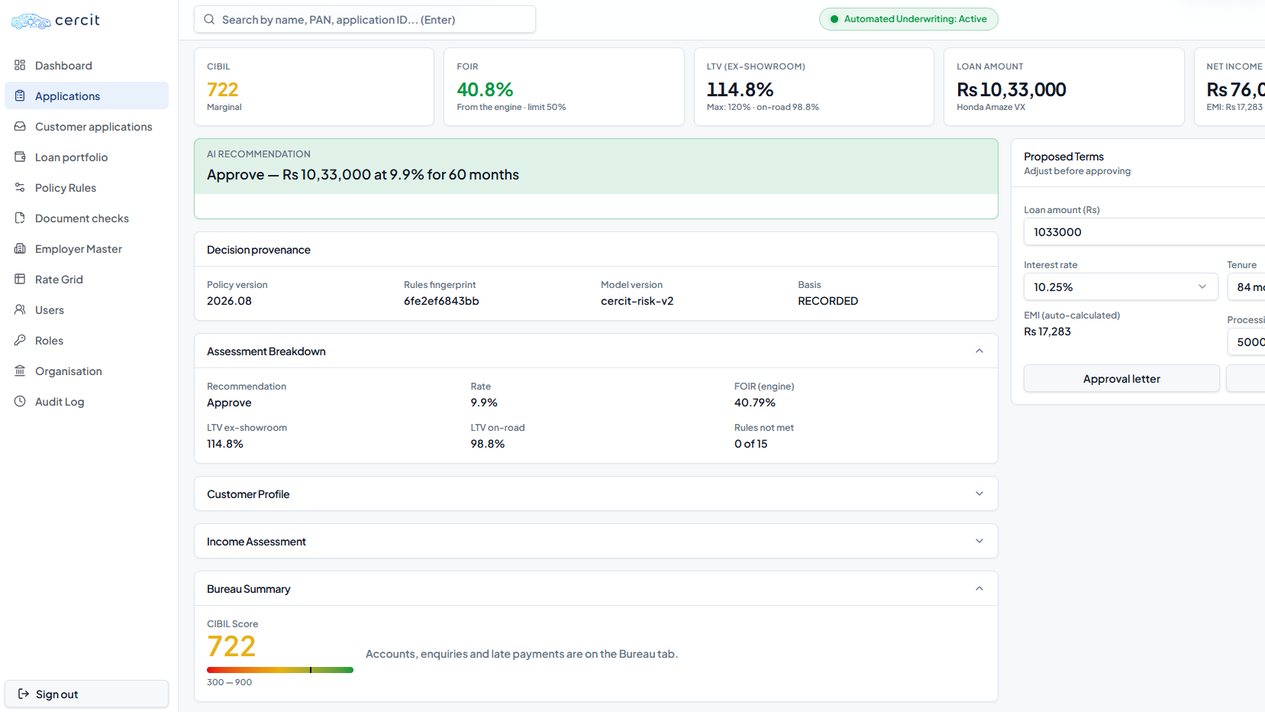The height and width of the screenshot is (712, 1265).
Task: Click the cercit logo
Action: [56, 20]
